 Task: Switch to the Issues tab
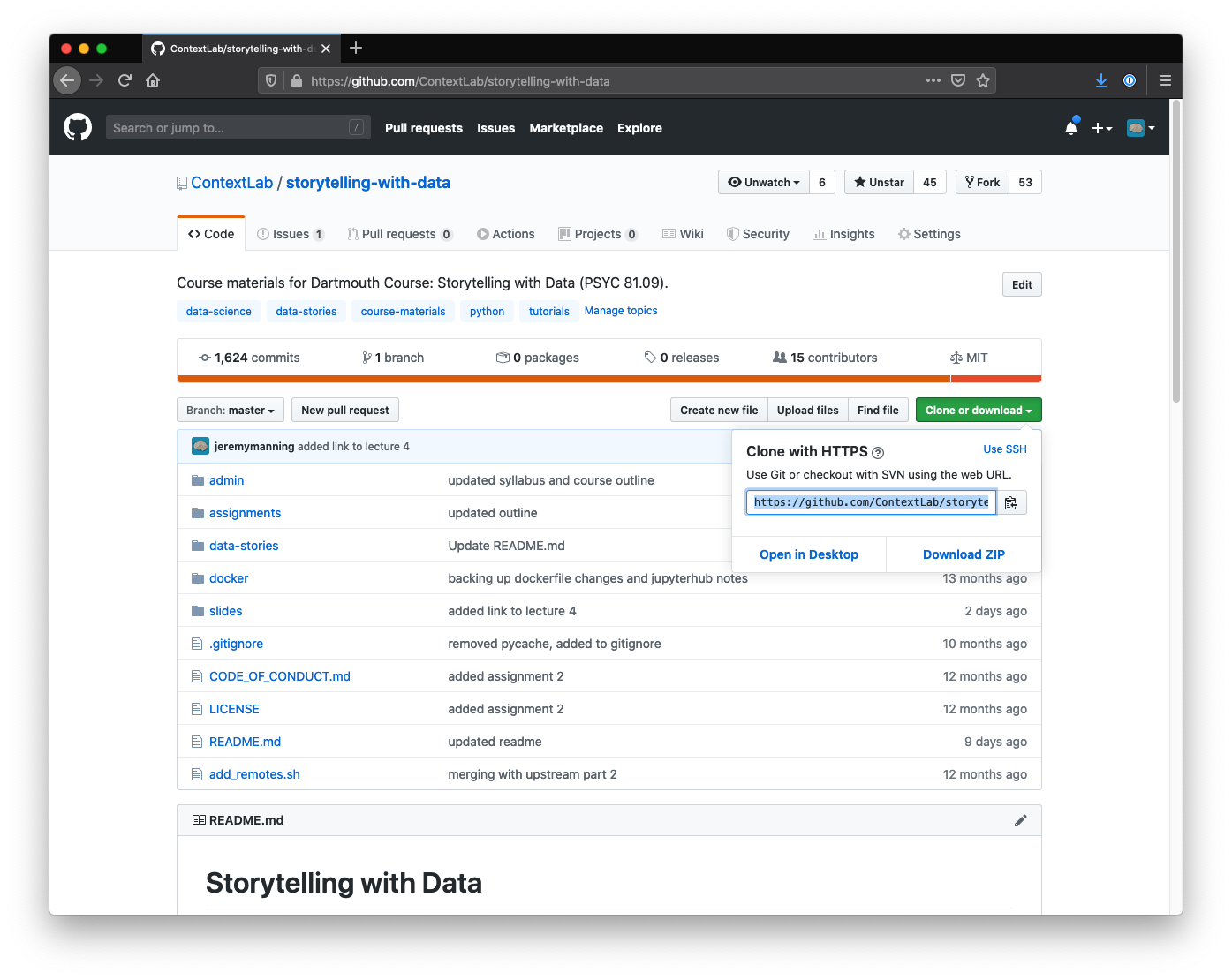pos(290,234)
